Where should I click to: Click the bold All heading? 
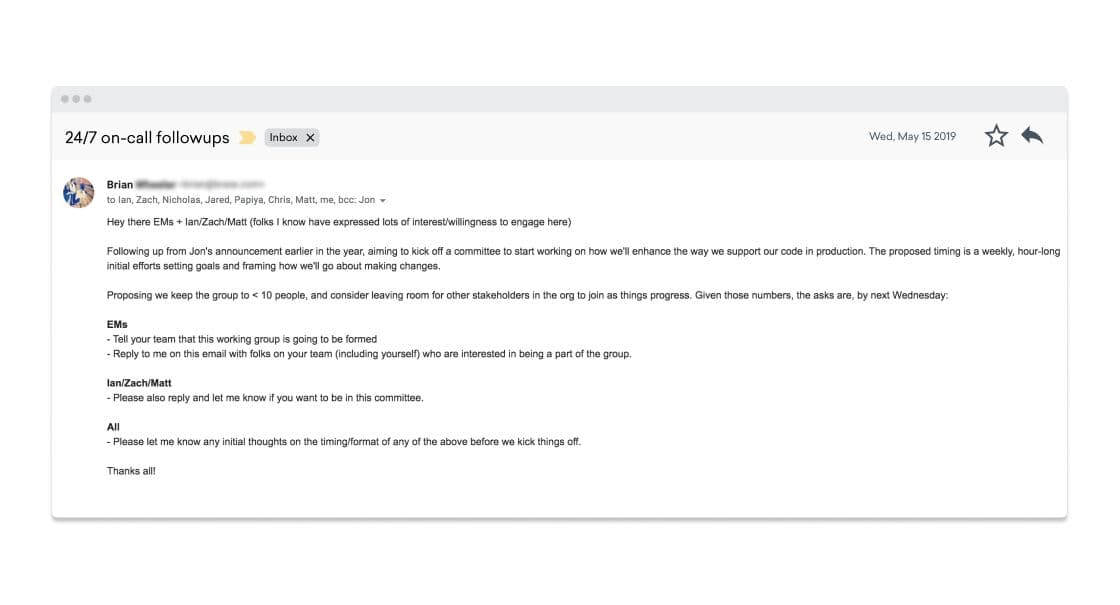click(x=113, y=427)
